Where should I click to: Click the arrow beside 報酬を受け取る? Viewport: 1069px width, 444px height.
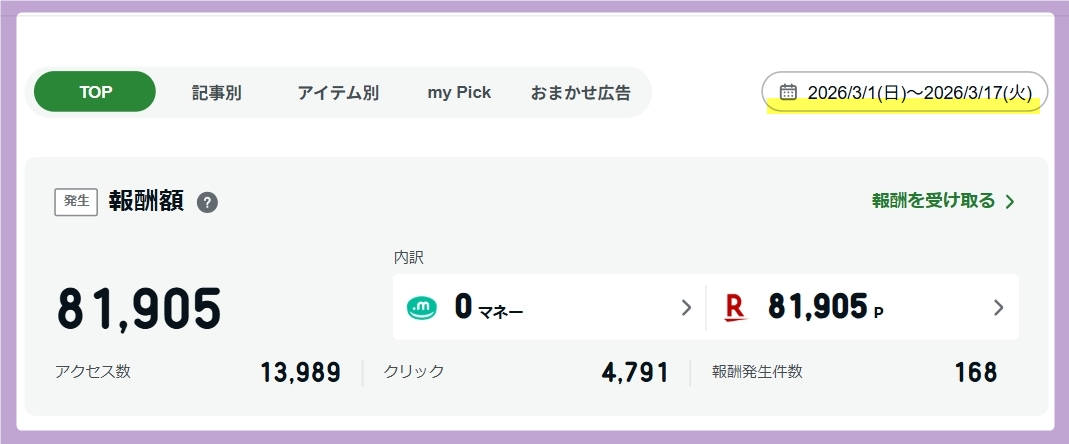click(1010, 202)
